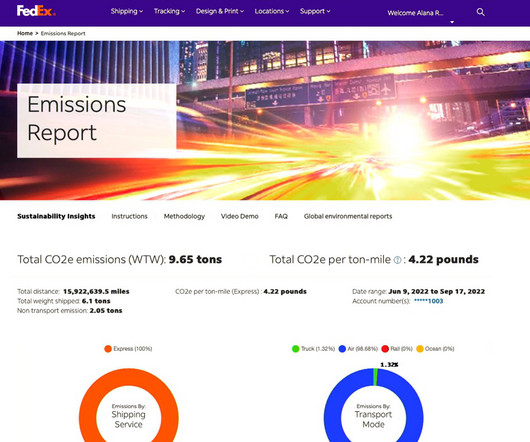Switch to the Methodology tab

(184, 216)
